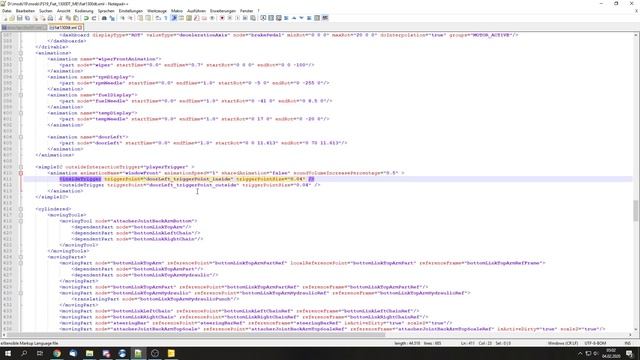Open the Function List toolbar icon
Screen dimensions: 640x360
point(196,18)
